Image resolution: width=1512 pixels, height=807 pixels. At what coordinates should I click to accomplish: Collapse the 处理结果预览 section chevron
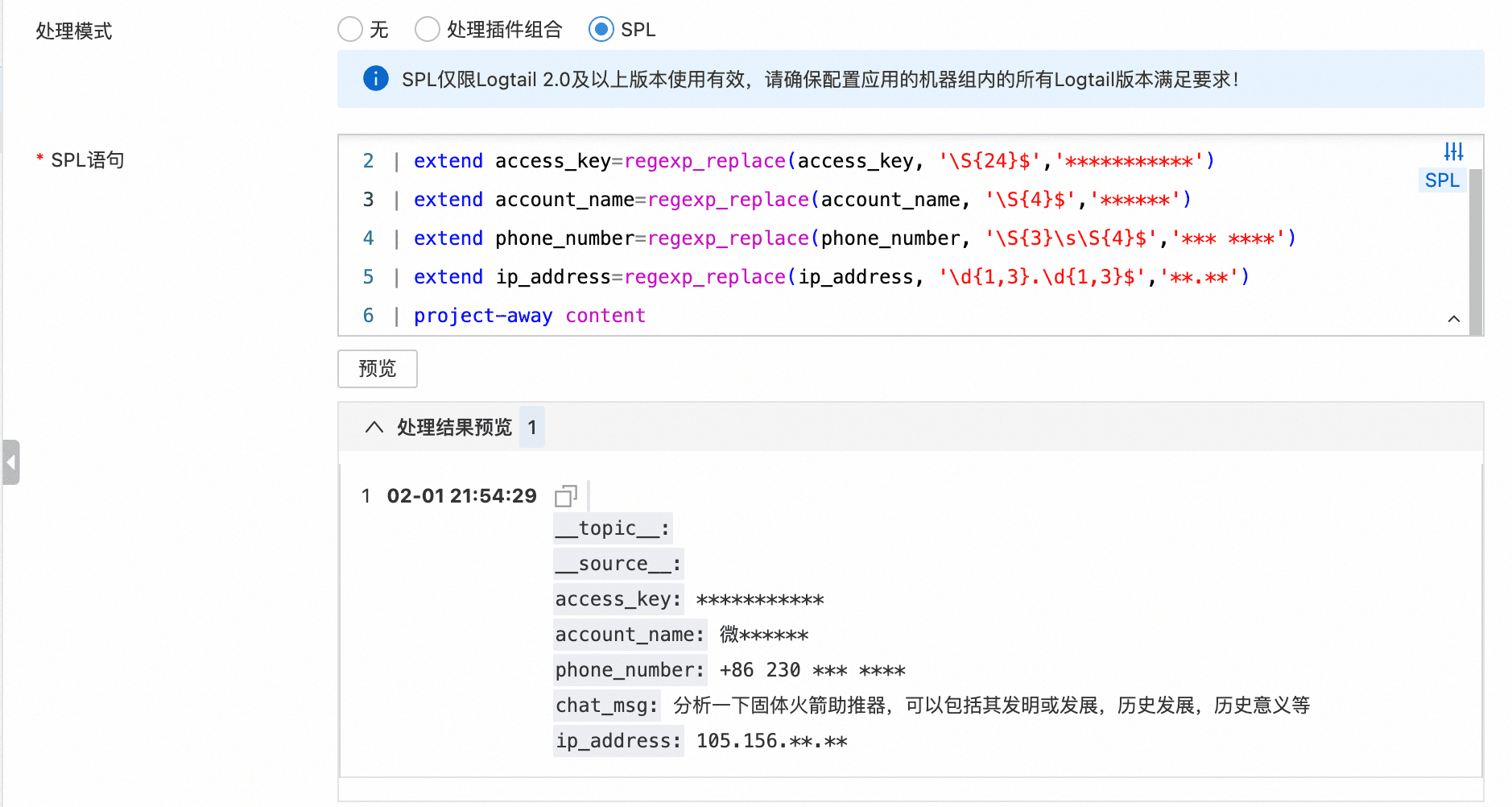pyautogui.click(x=374, y=427)
